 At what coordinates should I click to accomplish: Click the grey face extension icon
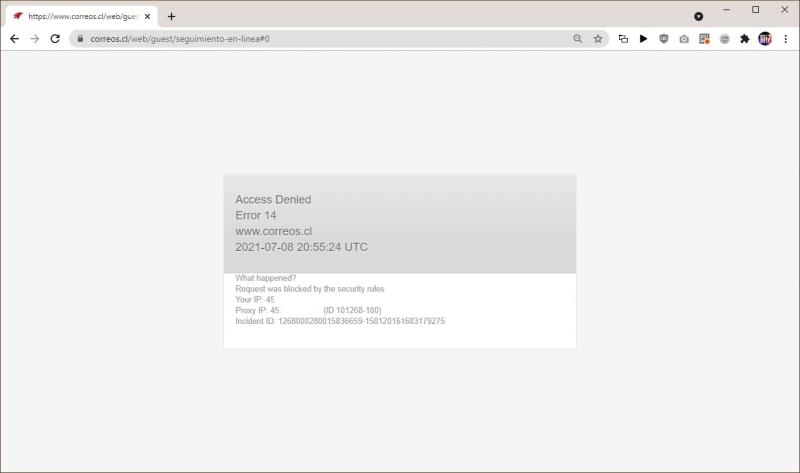(724, 39)
